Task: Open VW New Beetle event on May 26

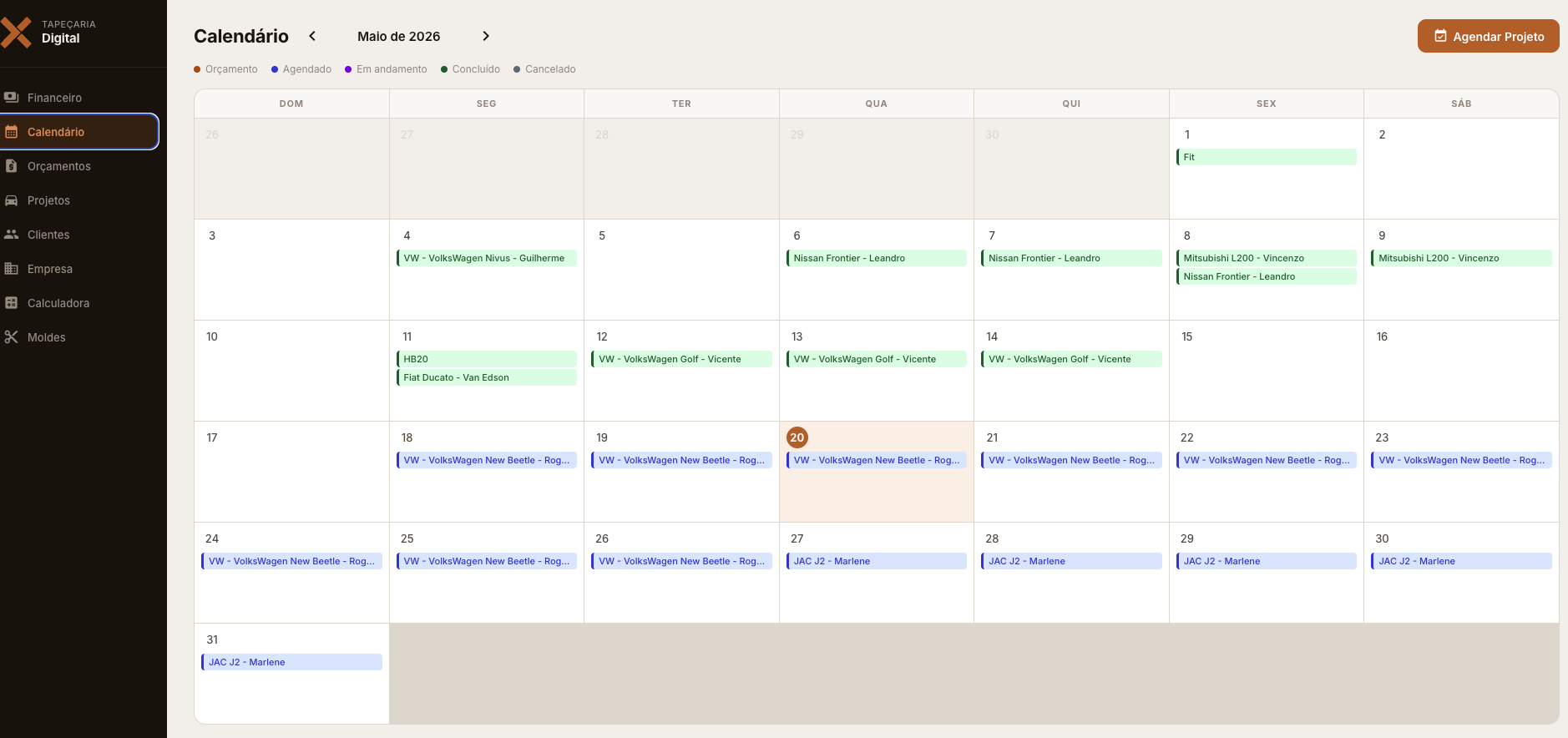Action: pyautogui.click(x=681, y=561)
